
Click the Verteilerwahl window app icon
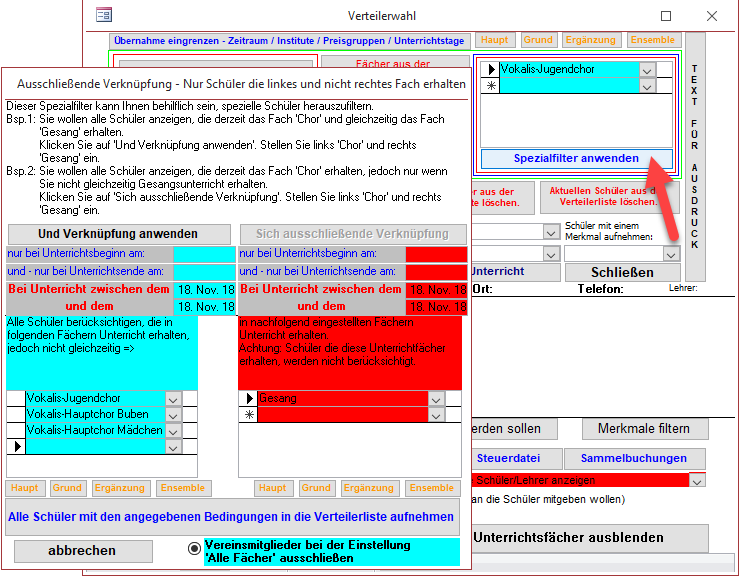click(104, 15)
